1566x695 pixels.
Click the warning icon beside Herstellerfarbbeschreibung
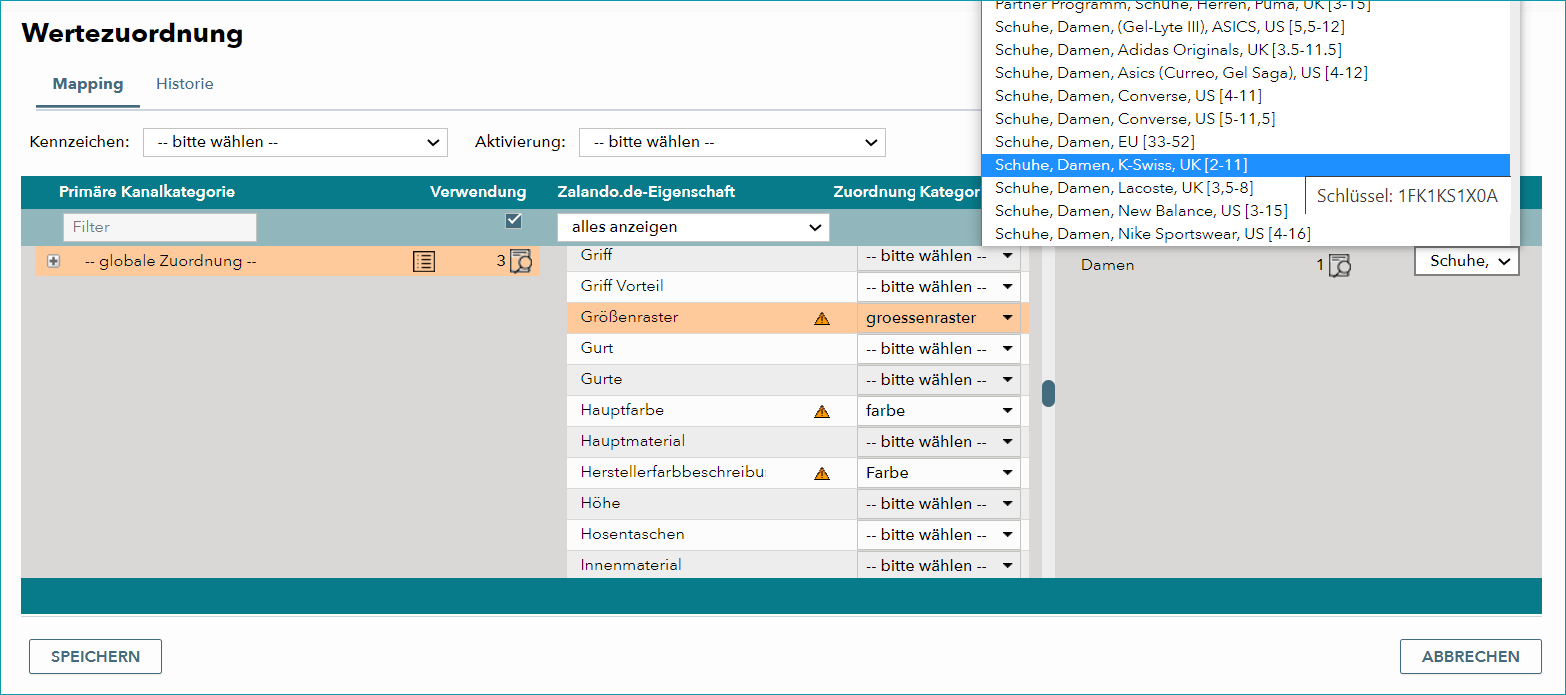pos(822,473)
